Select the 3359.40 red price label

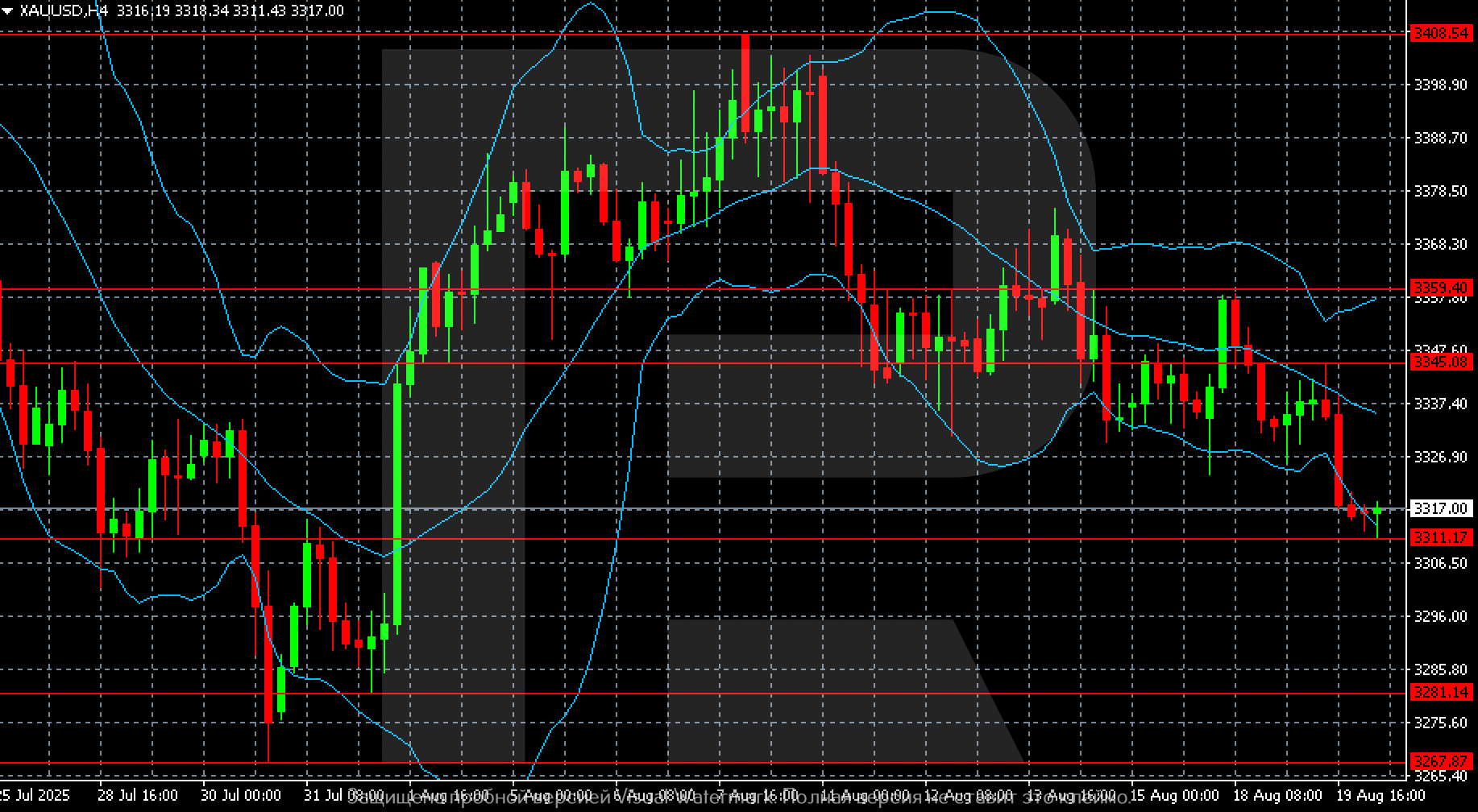[x=1442, y=288]
